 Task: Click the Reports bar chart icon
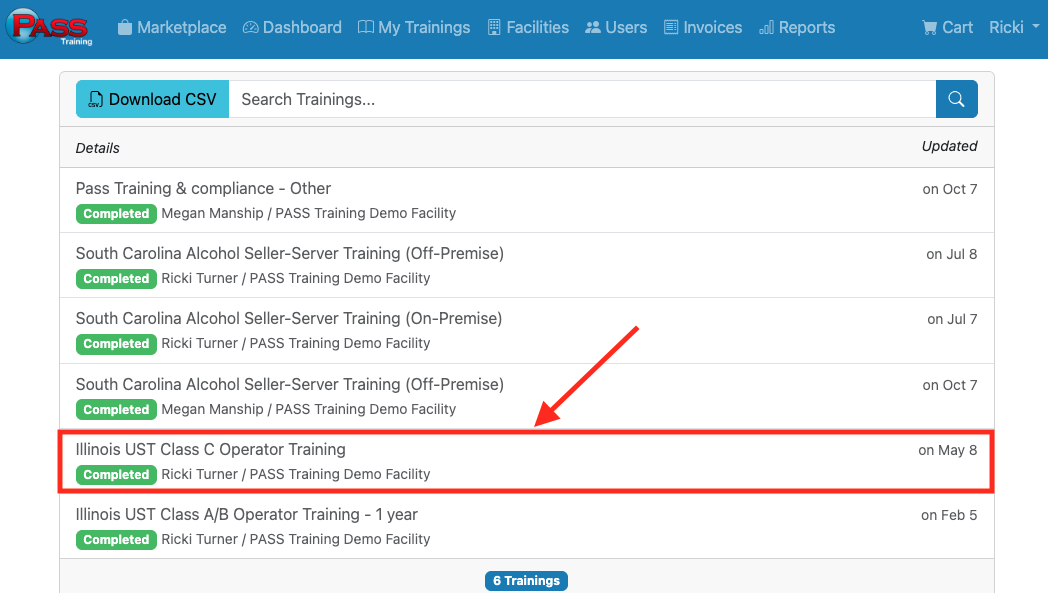[767, 27]
